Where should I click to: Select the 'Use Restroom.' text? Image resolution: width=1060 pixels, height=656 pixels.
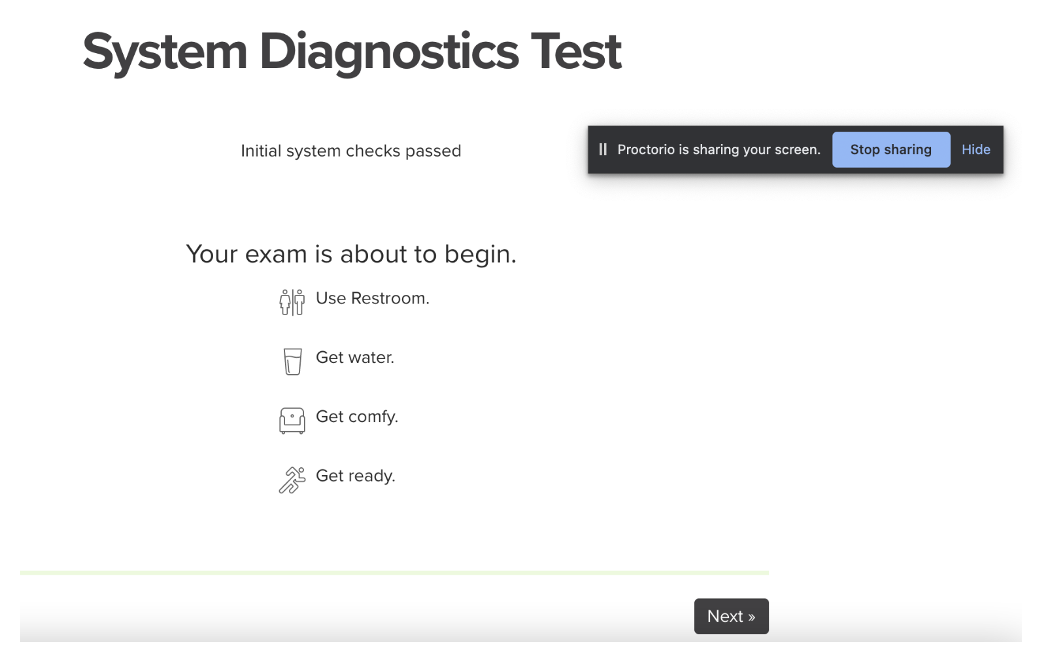point(372,298)
